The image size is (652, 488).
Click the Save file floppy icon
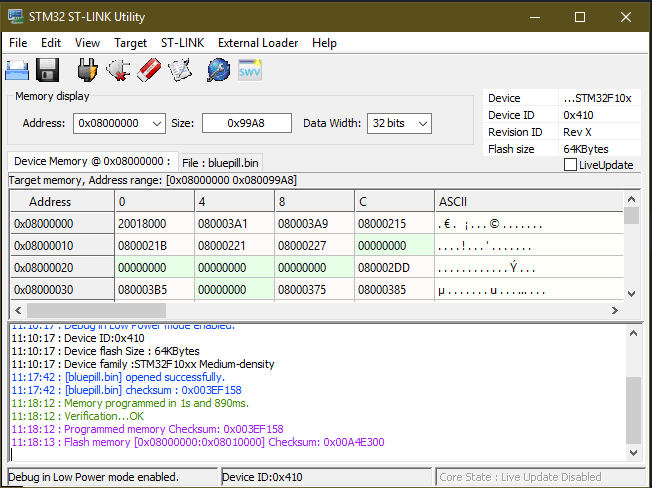click(47, 70)
